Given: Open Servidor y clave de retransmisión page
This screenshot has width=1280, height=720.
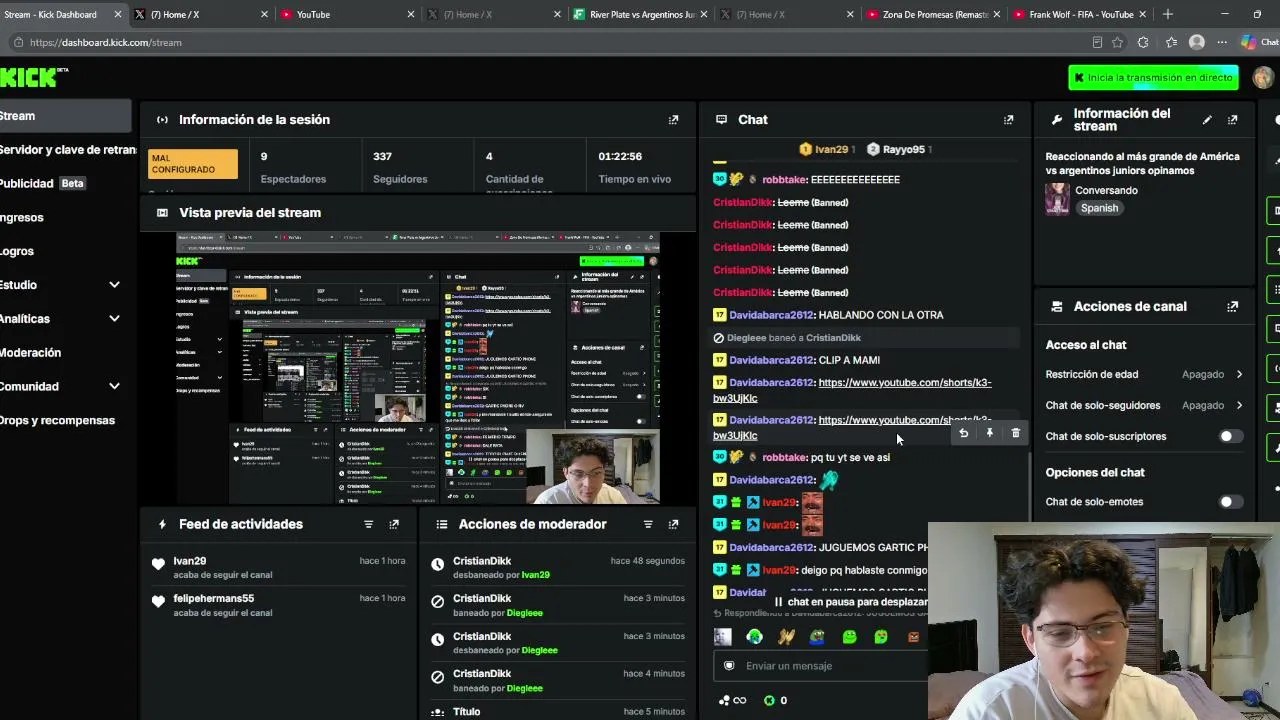Looking at the screenshot, I should tap(68, 150).
